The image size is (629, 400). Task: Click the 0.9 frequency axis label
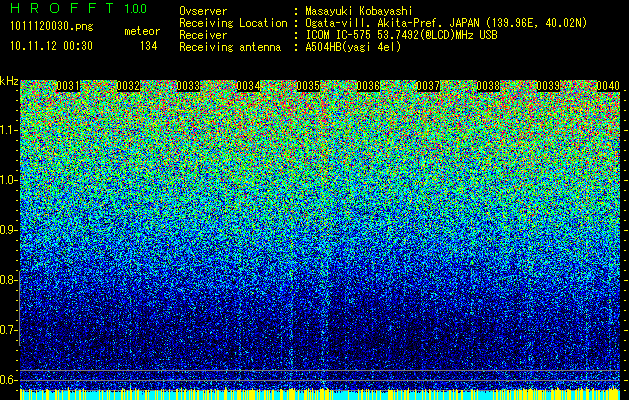(7, 230)
